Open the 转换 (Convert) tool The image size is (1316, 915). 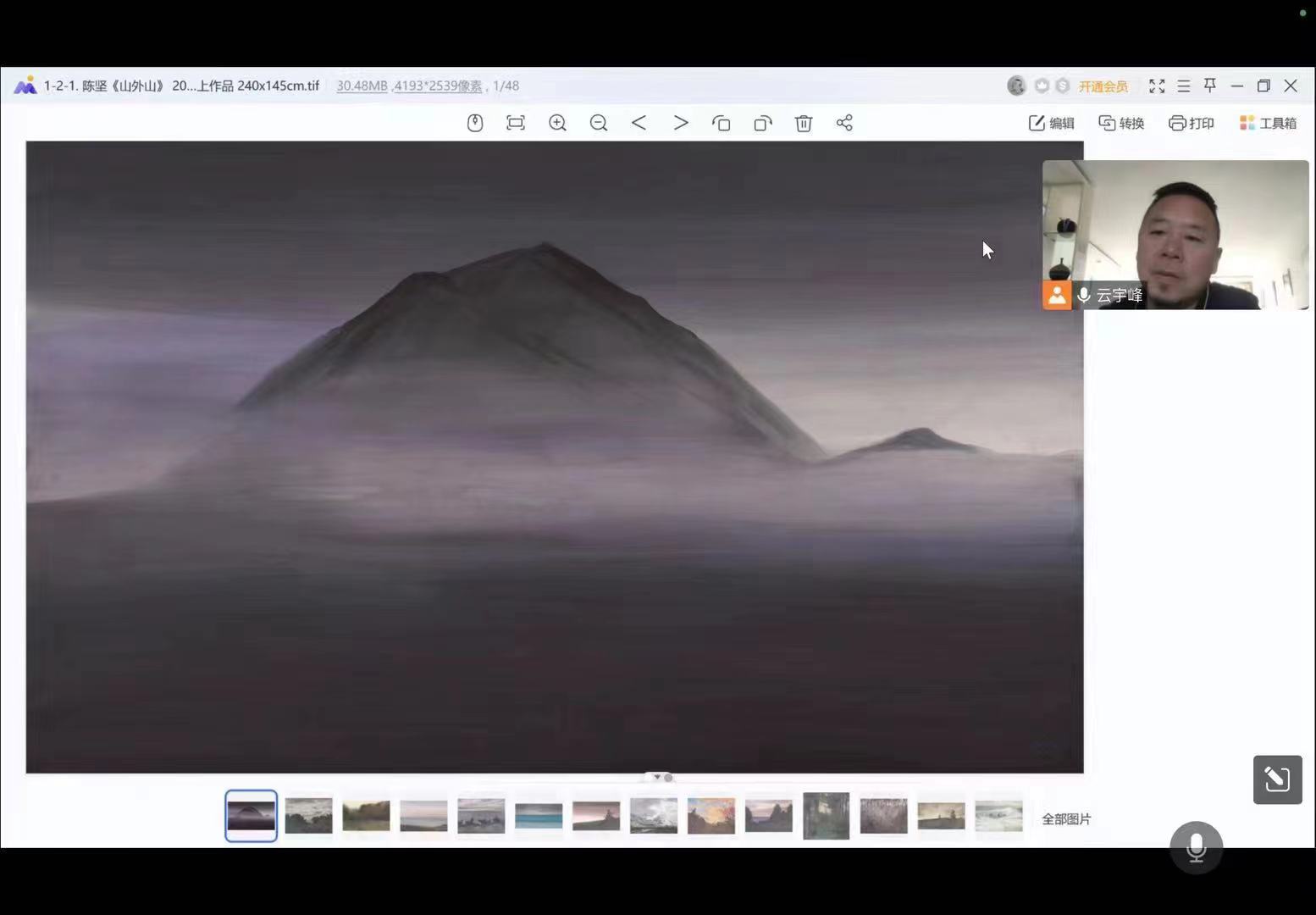(x=1121, y=123)
